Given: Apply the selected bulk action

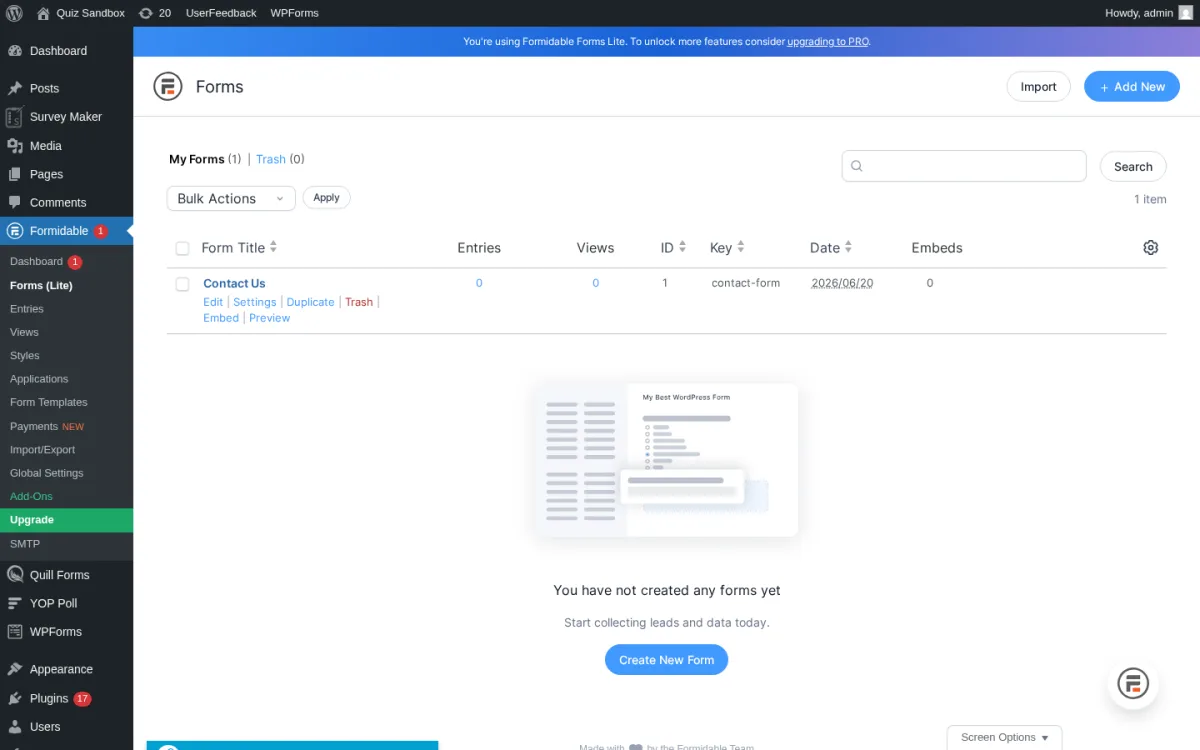Looking at the screenshot, I should pyautogui.click(x=326, y=198).
